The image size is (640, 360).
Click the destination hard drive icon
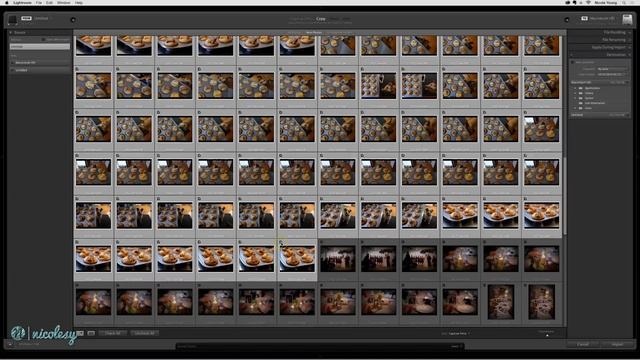(x=627, y=19)
